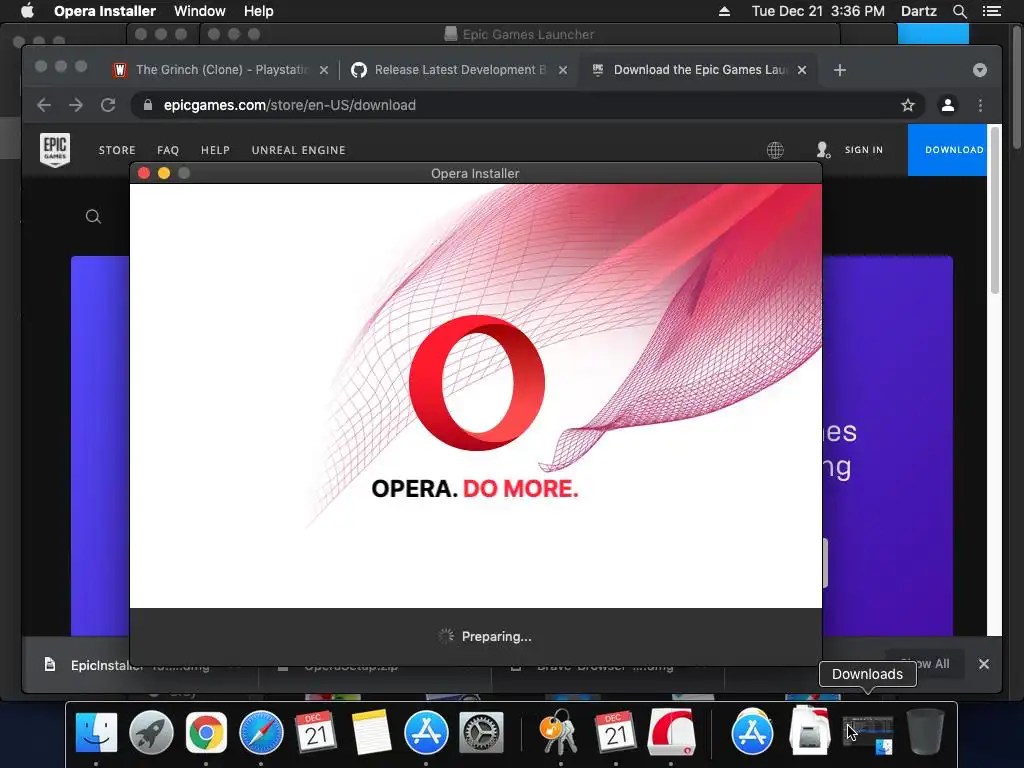Click the Apple menu logo
The height and width of the screenshot is (768, 1024).
(x=27, y=11)
